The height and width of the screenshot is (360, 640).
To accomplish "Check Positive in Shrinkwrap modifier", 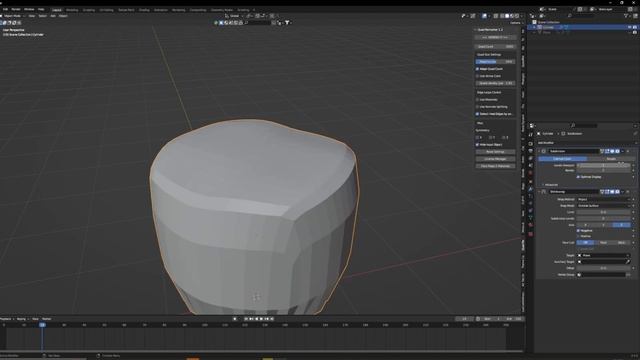I will tap(578, 236).
